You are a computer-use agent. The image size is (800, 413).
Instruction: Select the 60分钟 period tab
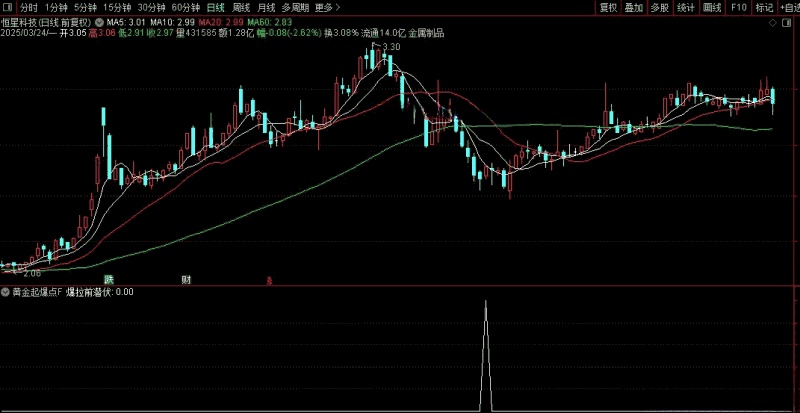186,7
